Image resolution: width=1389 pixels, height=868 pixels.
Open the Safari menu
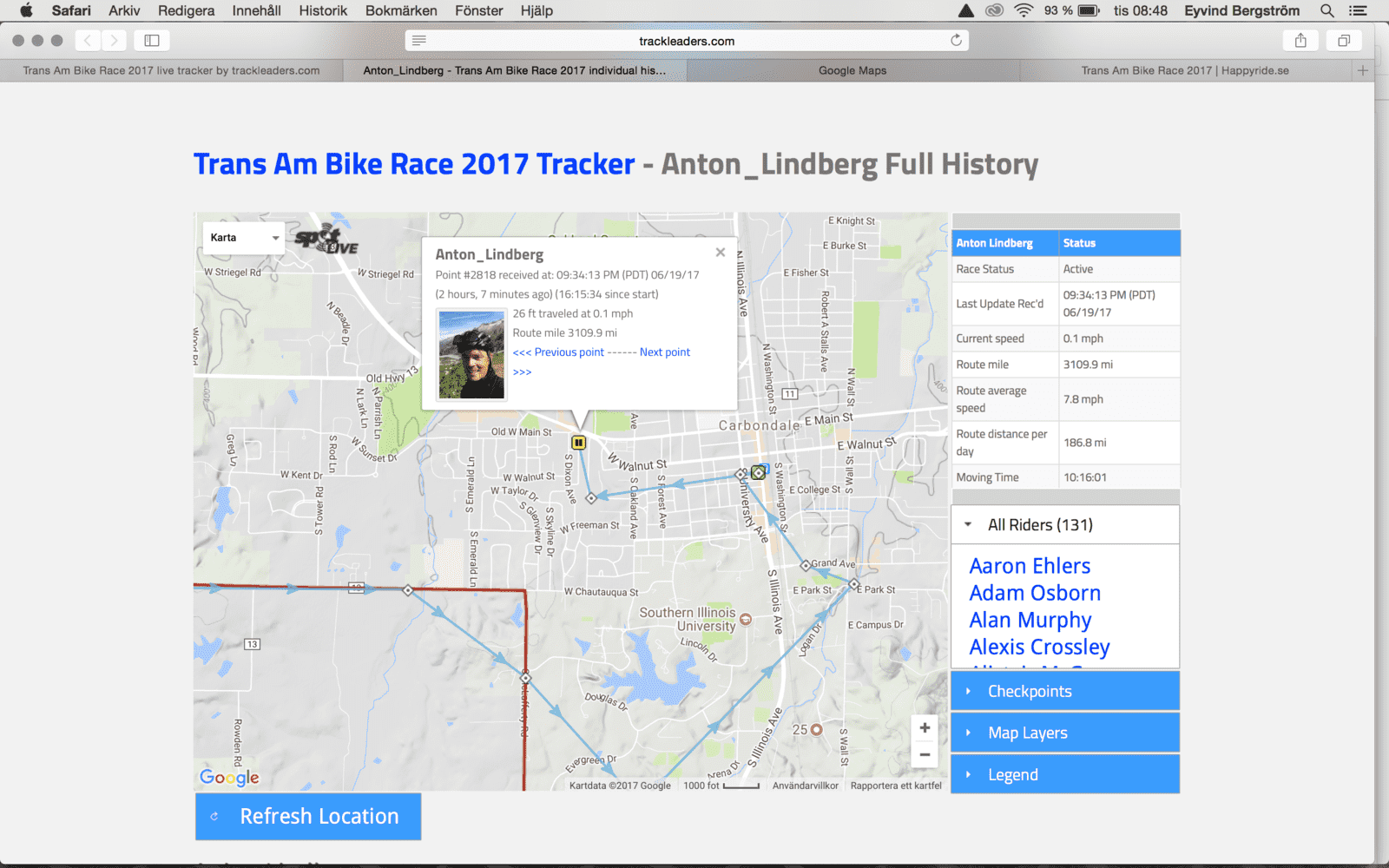coord(71,10)
